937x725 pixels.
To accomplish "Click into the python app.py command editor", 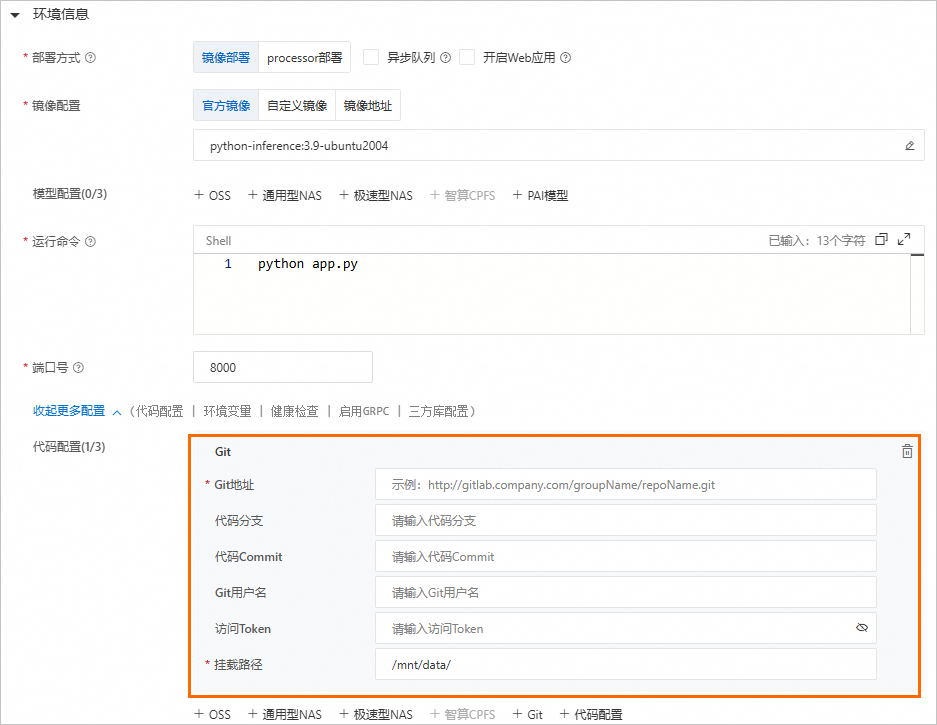I will 552,293.
